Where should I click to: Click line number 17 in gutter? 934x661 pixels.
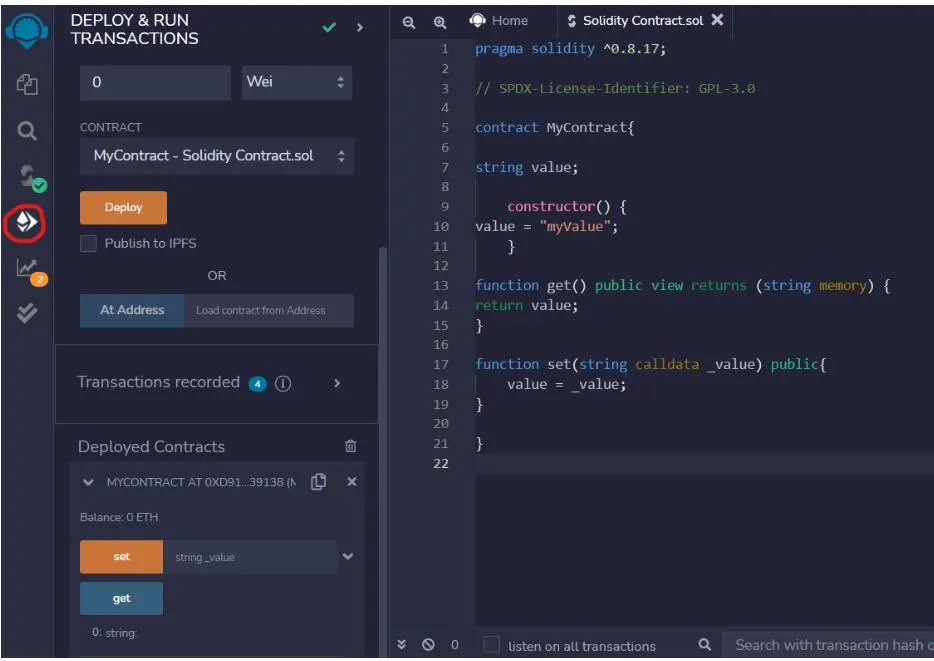coord(441,364)
